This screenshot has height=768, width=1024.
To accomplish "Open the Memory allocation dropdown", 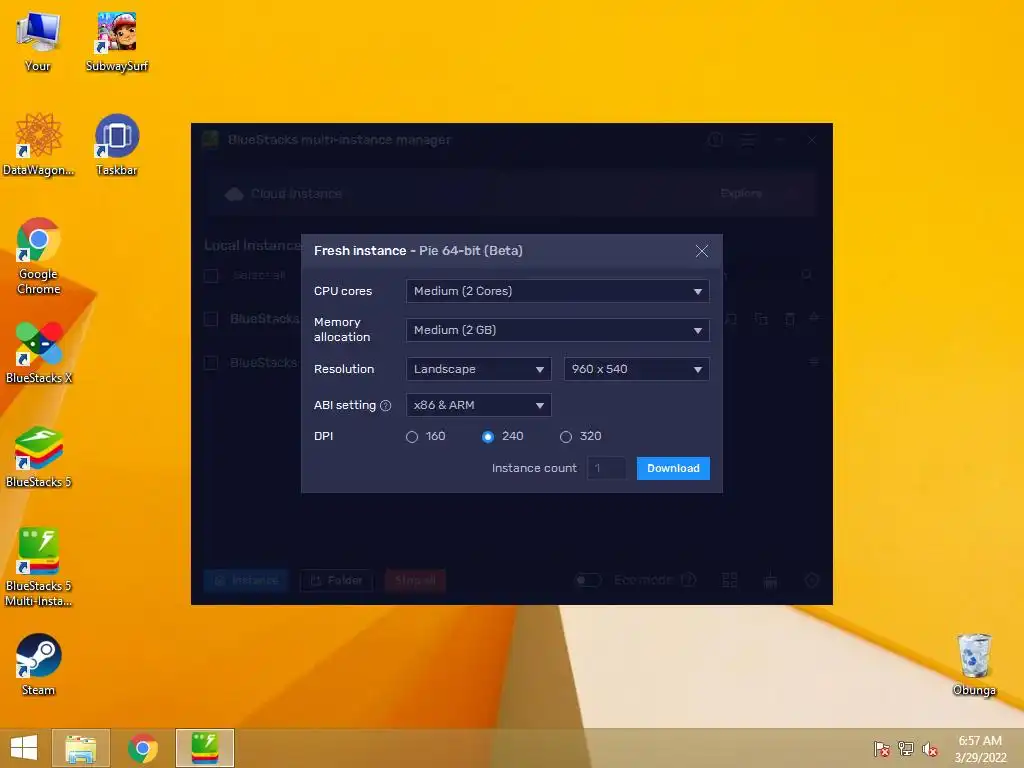I will coord(558,330).
